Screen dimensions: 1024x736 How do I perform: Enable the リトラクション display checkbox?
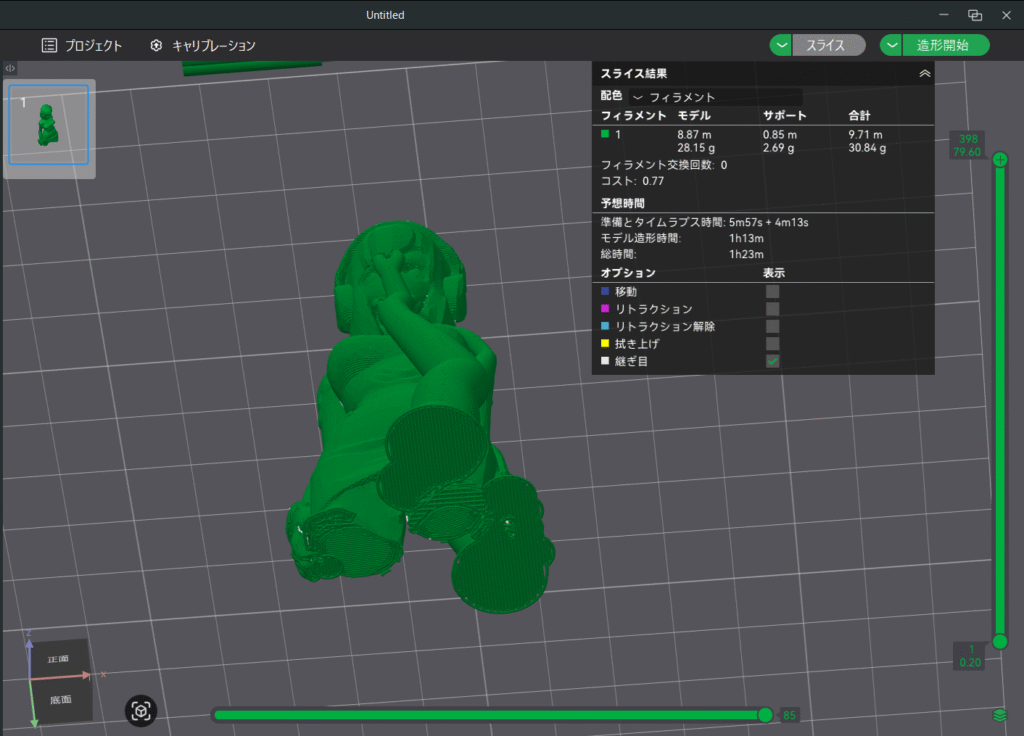773,309
